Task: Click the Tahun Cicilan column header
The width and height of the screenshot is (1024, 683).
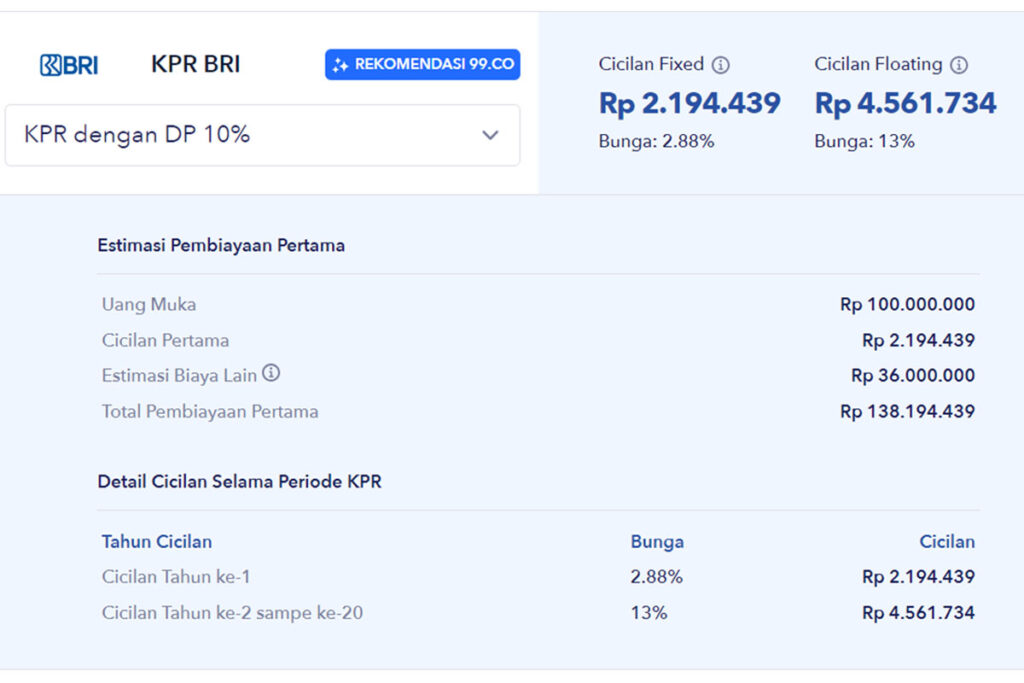Action: pos(156,541)
